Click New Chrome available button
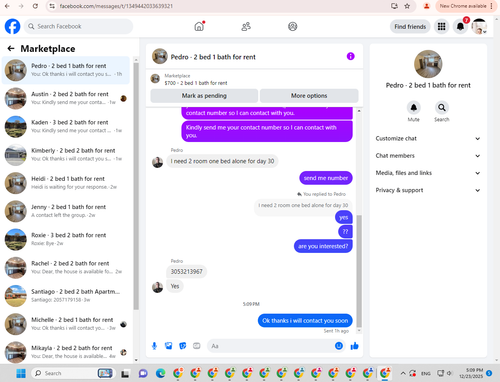This screenshot has width=500, height=382. [x=466, y=6]
